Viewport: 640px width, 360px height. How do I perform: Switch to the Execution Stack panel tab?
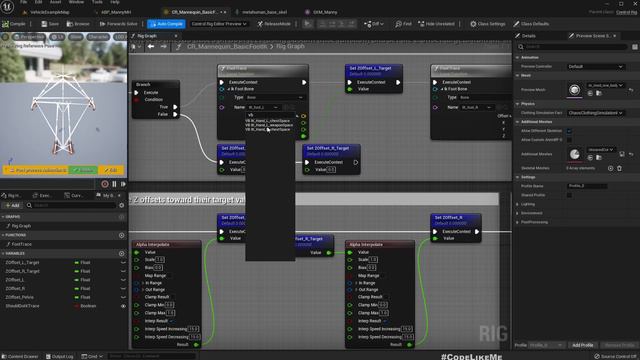(x=42, y=196)
